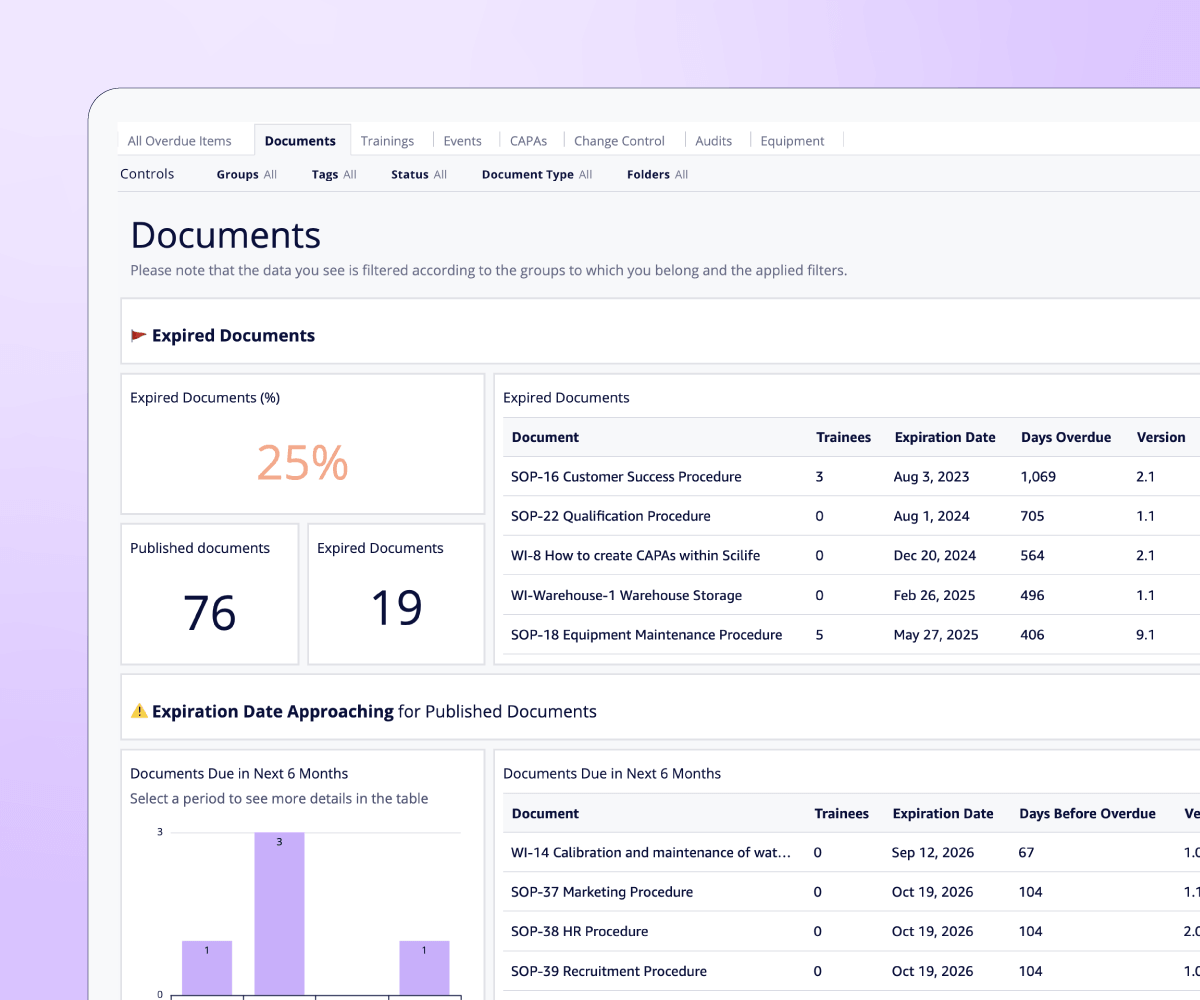Click the Published documents count 76
Screen dimensions: 1200x1000
210,613
